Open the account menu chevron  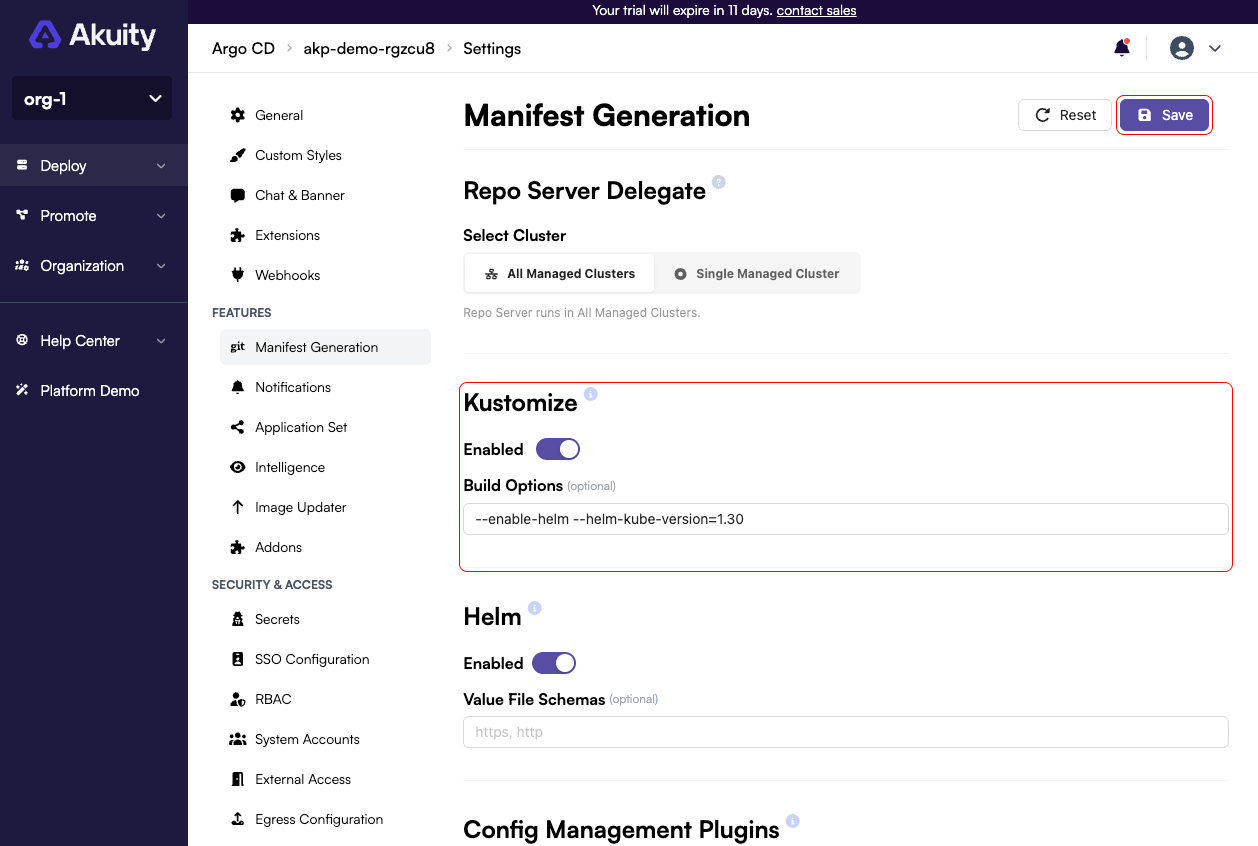pyautogui.click(x=1216, y=48)
